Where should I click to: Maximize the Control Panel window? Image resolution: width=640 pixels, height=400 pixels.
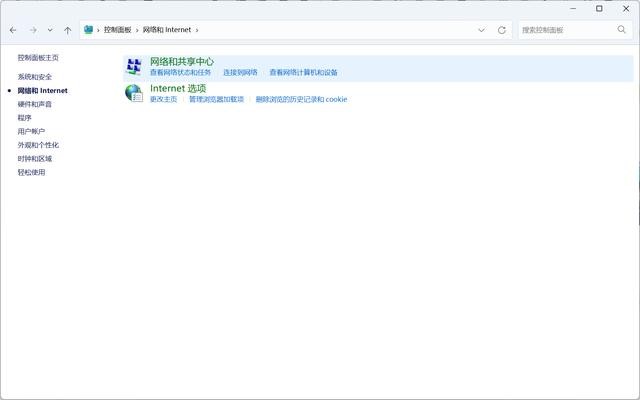click(599, 9)
